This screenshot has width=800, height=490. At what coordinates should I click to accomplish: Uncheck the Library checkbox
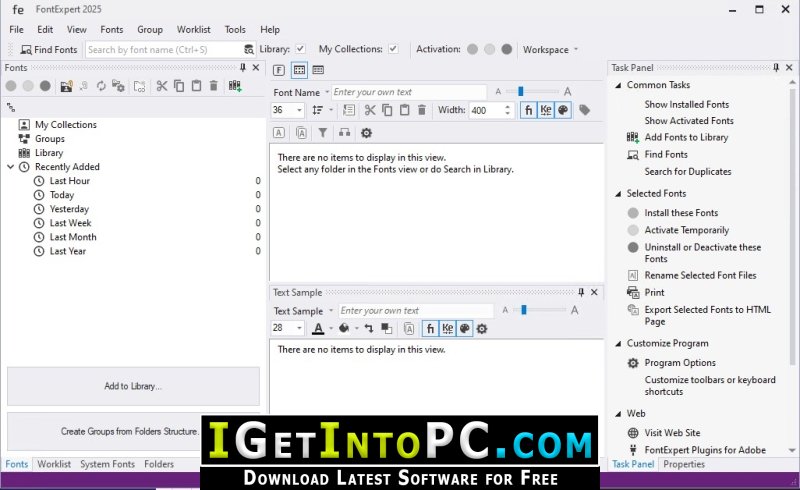[300, 49]
